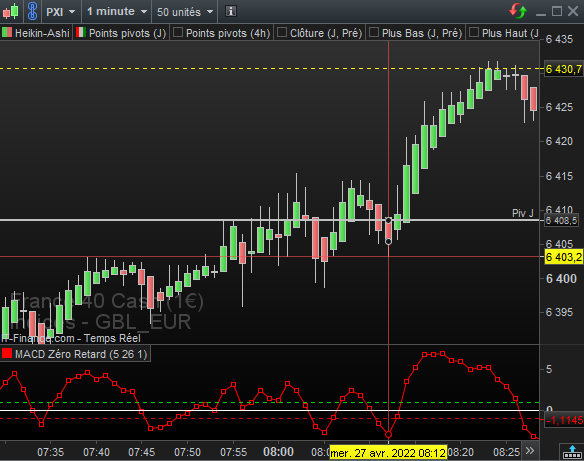Open the PXI instrument dropdown
This screenshot has width=584, height=461.
[60, 12]
